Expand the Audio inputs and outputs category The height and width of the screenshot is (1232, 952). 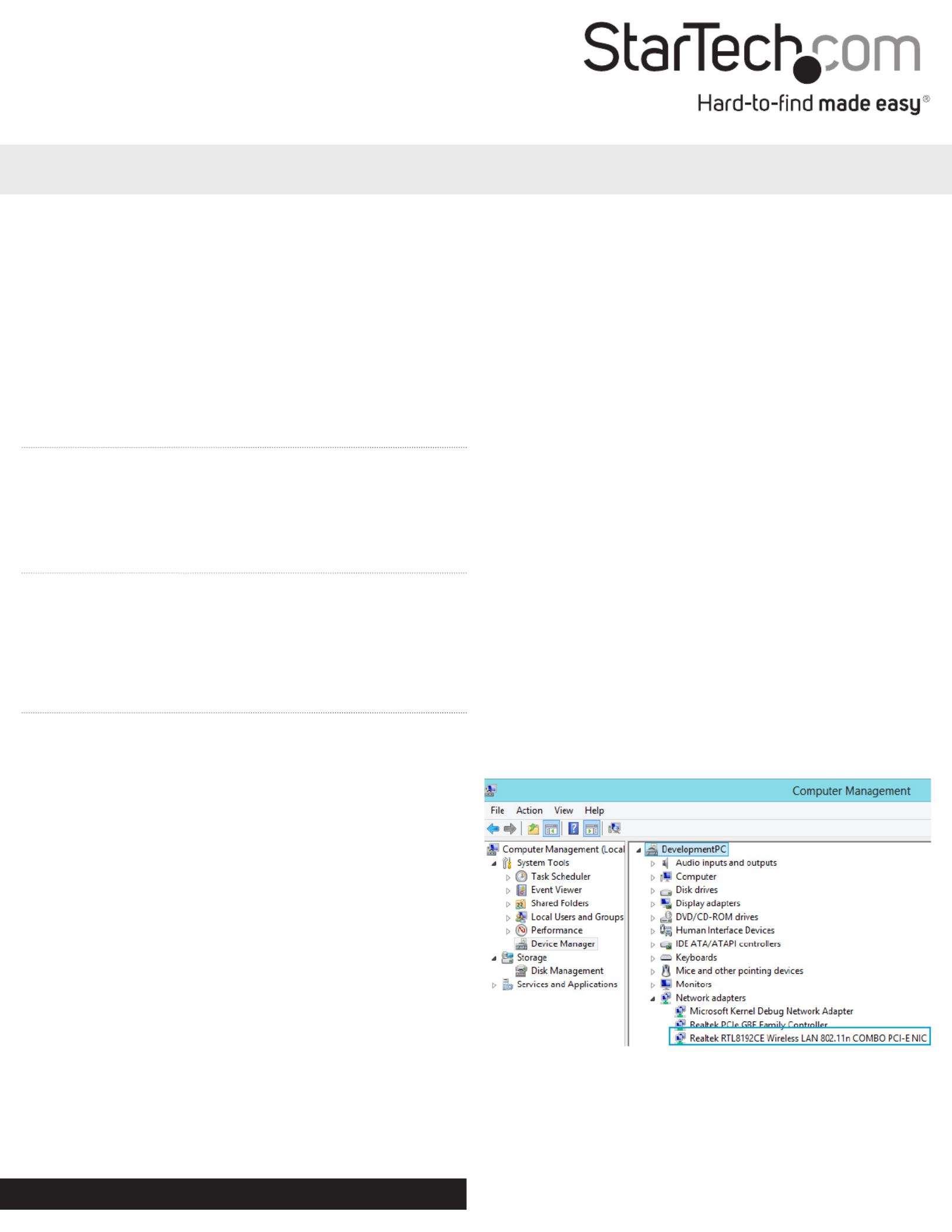pyautogui.click(x=652, y=863)
